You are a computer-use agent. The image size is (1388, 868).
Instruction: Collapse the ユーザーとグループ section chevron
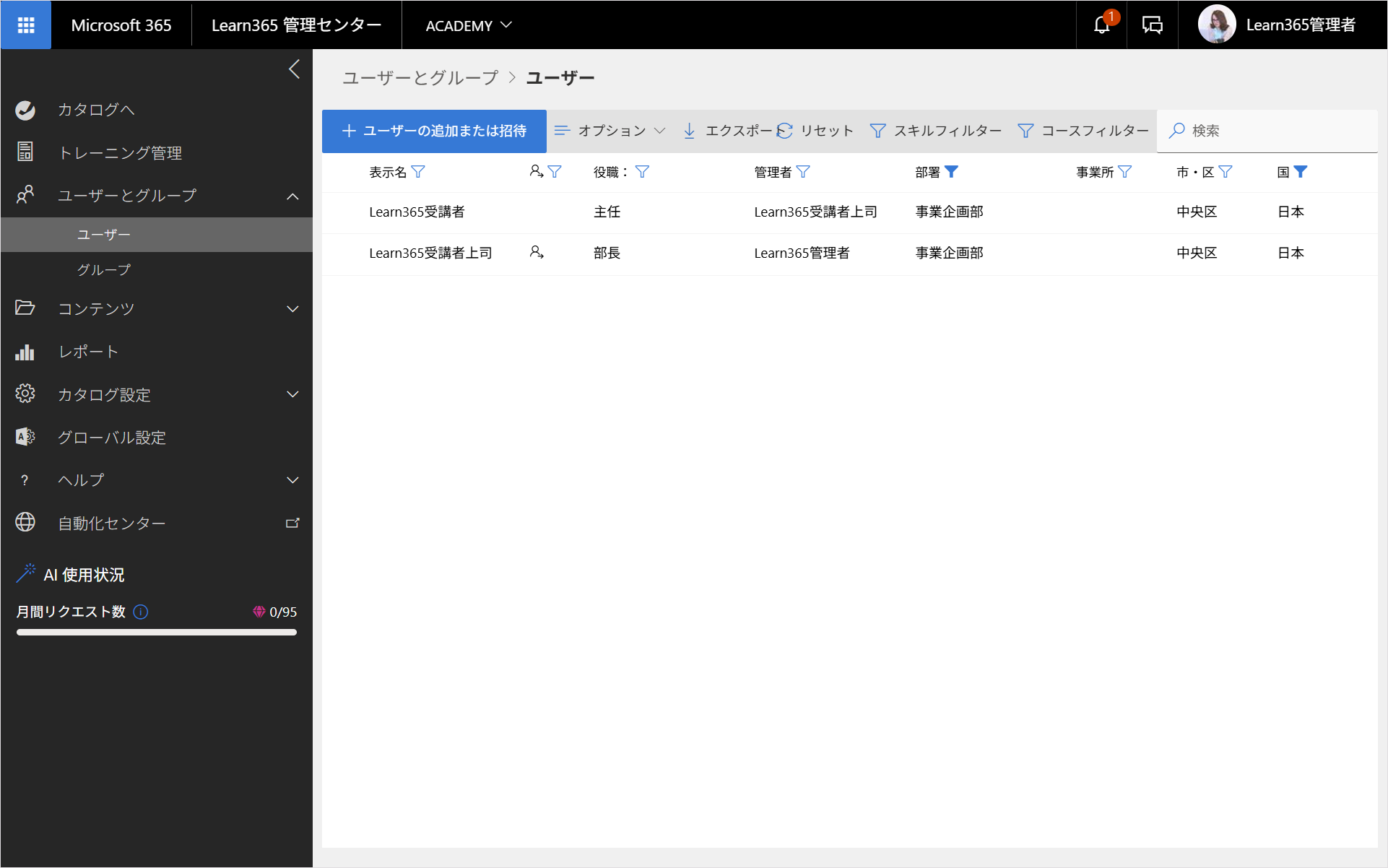(292, 196)
